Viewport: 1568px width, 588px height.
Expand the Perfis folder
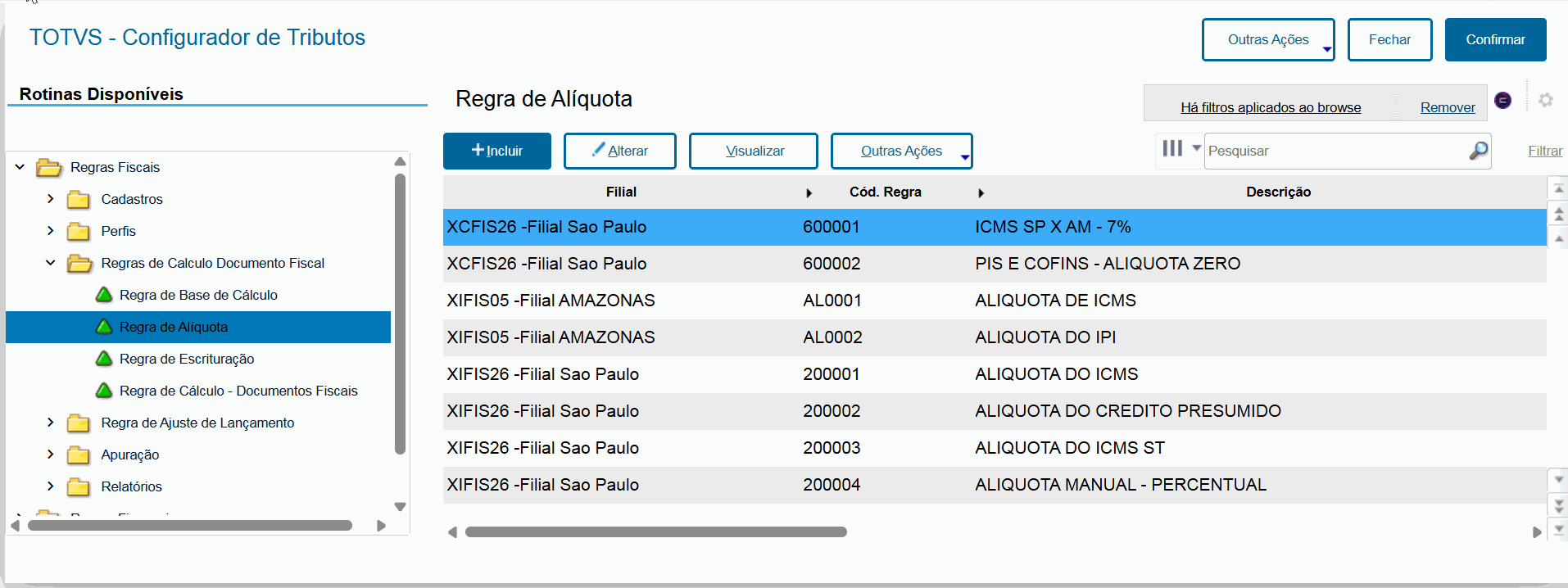[x=51, y=231]
